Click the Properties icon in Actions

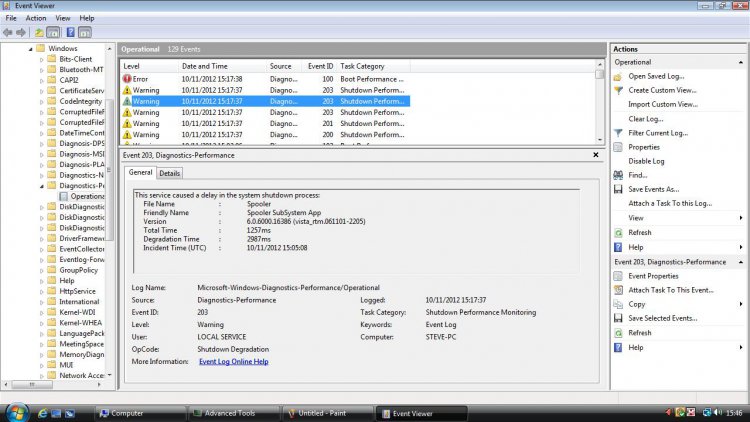(x=618, y=147)
